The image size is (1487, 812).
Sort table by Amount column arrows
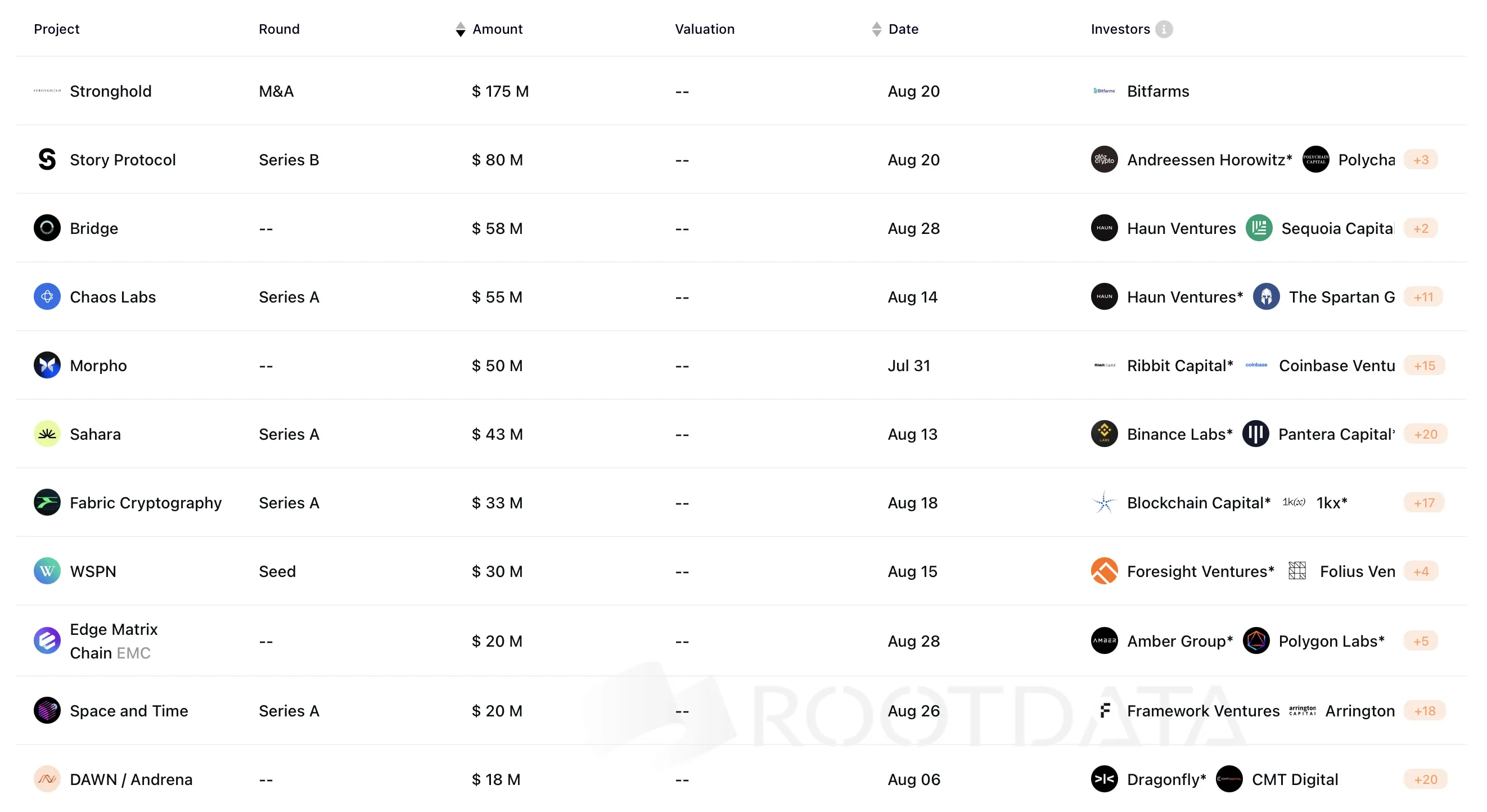tap(460, 29)
